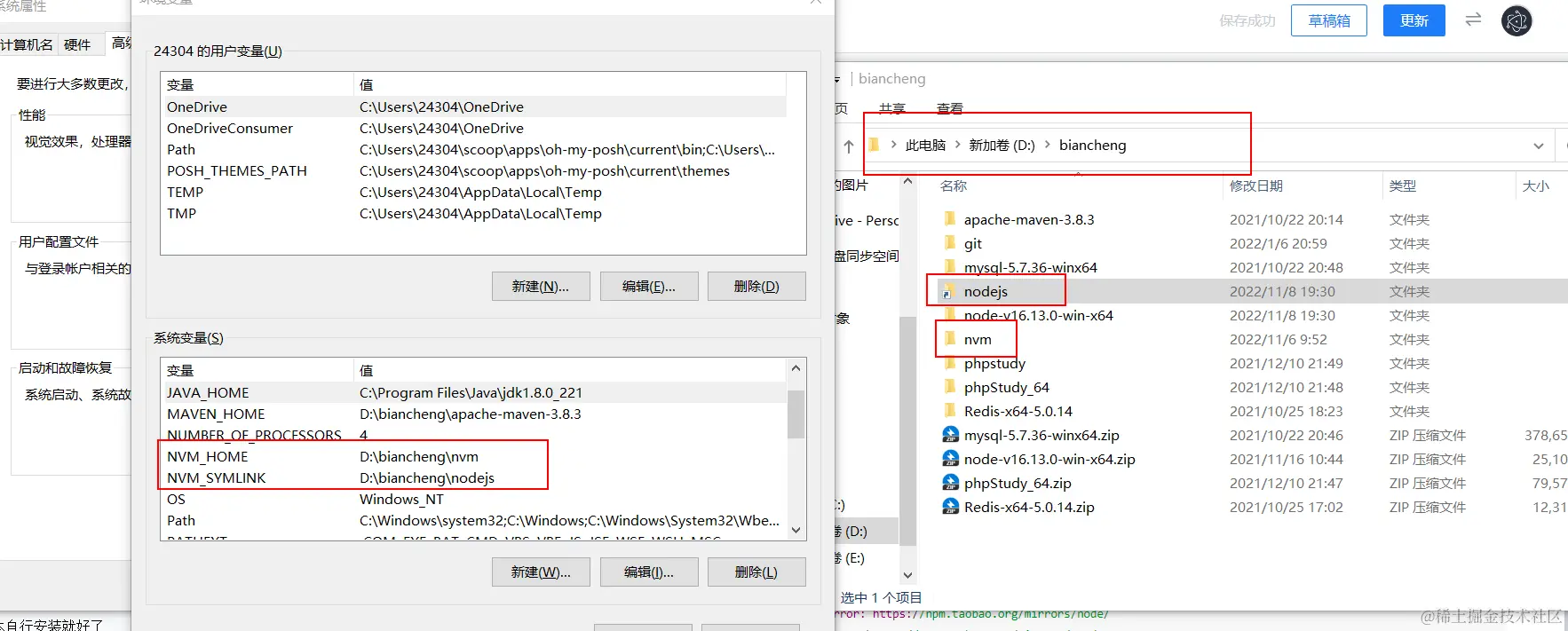Viewport: 1568px width, 631px height.
Task: Click the system variables scrollbar thumb
Action: [x=796, y=414]
